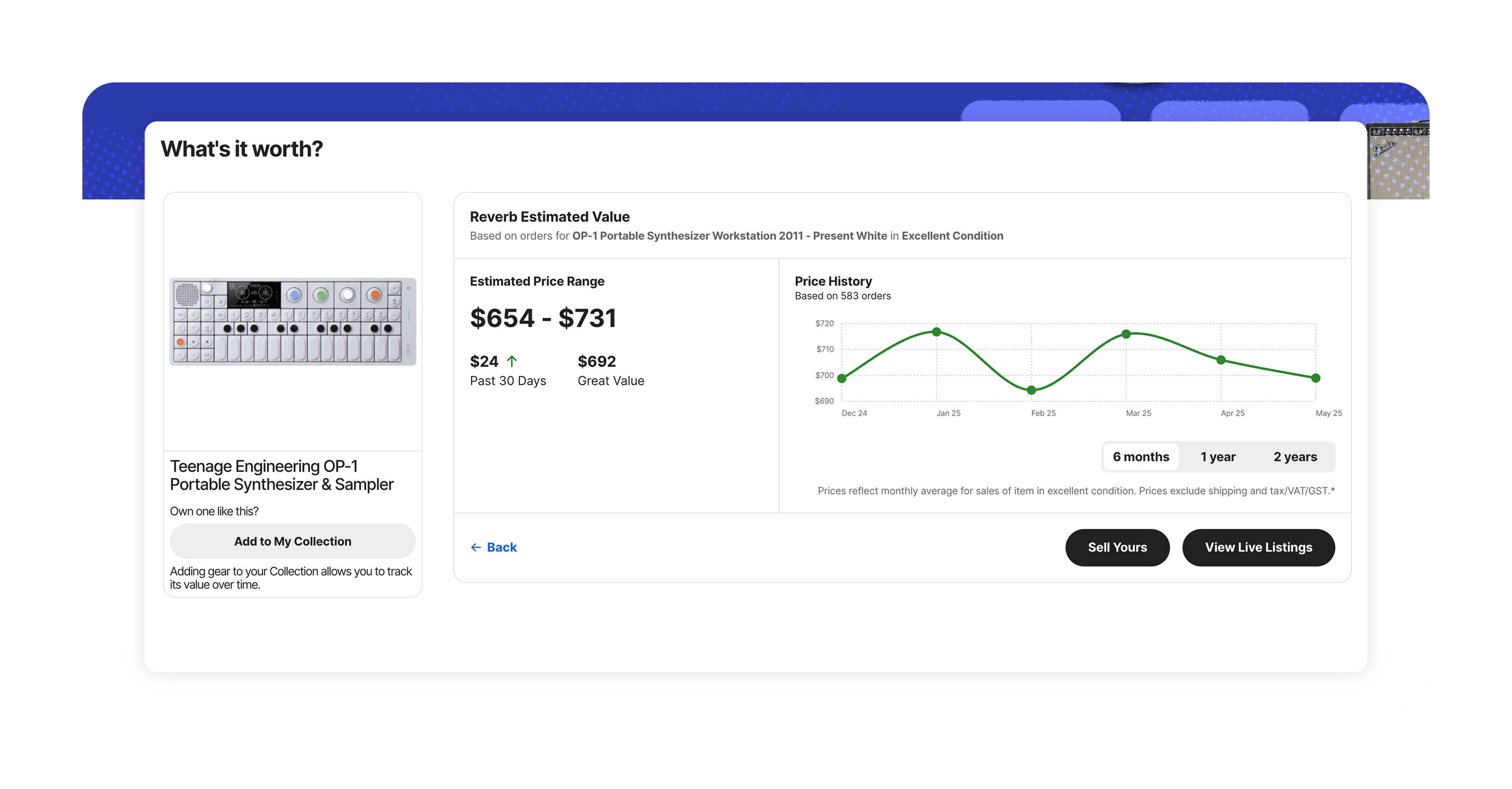The image size is (1512, 789).
Task: Click the $692 Great Value figure
Action: click(x=596, y=361)
